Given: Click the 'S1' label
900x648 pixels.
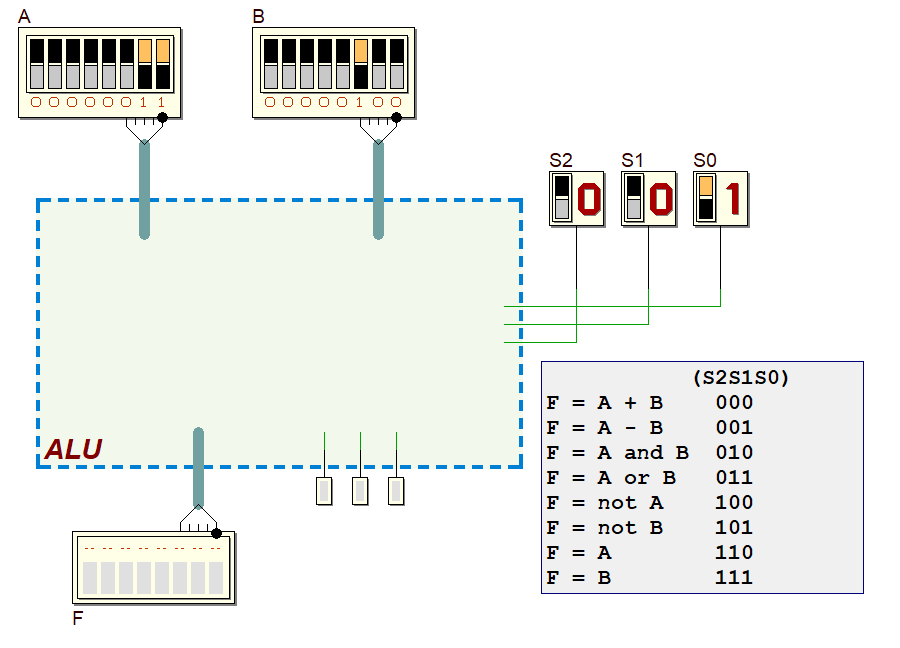Looking at the screenshot, I should click(632, 160).
